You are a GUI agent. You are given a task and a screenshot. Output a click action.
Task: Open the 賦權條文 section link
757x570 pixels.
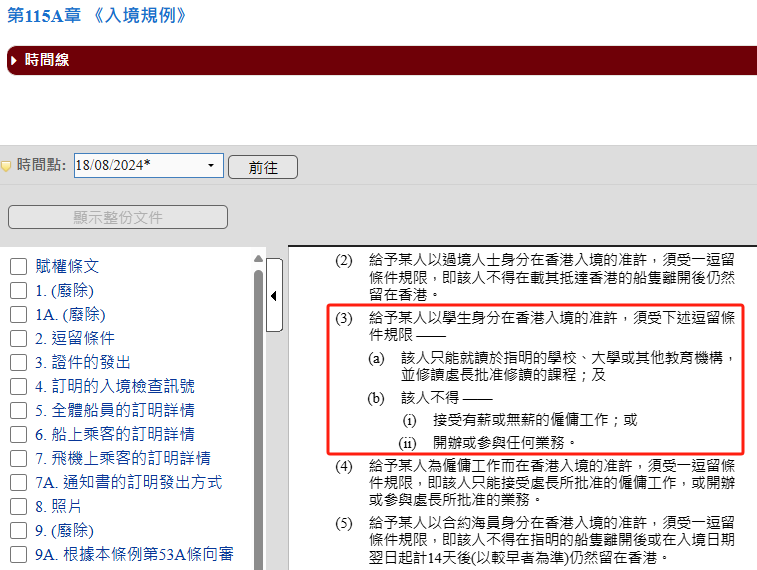pos(67,266)
